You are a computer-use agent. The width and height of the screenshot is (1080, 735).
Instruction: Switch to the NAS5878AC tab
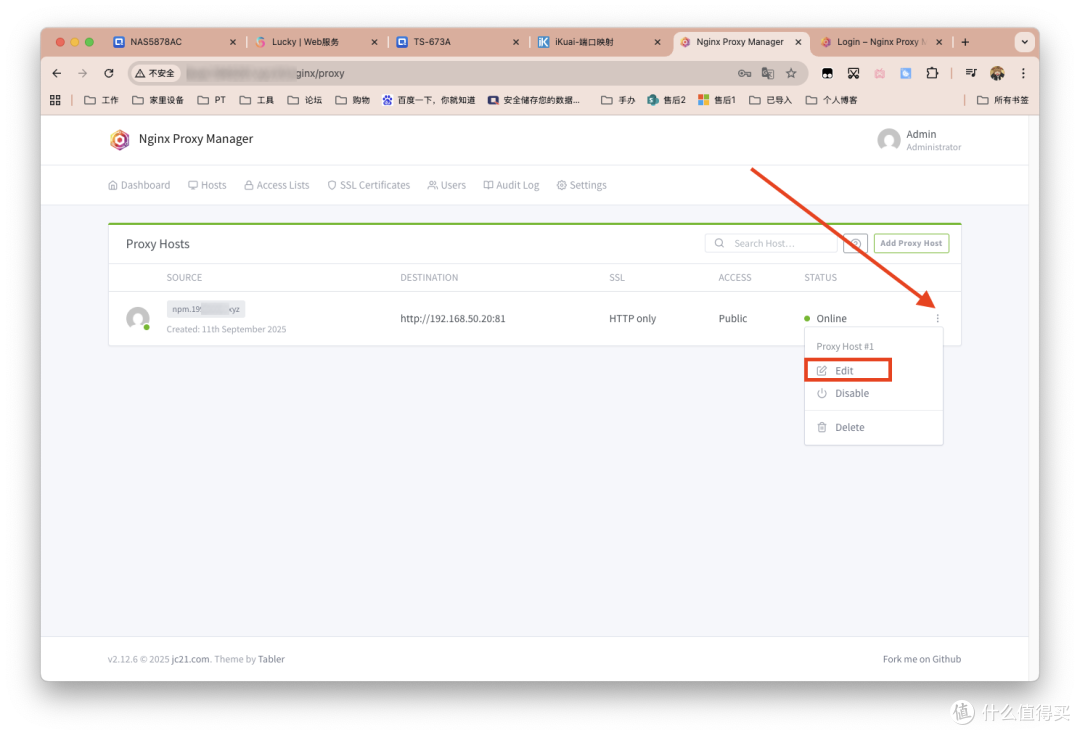pyautogui.click(x=174, y=42)
